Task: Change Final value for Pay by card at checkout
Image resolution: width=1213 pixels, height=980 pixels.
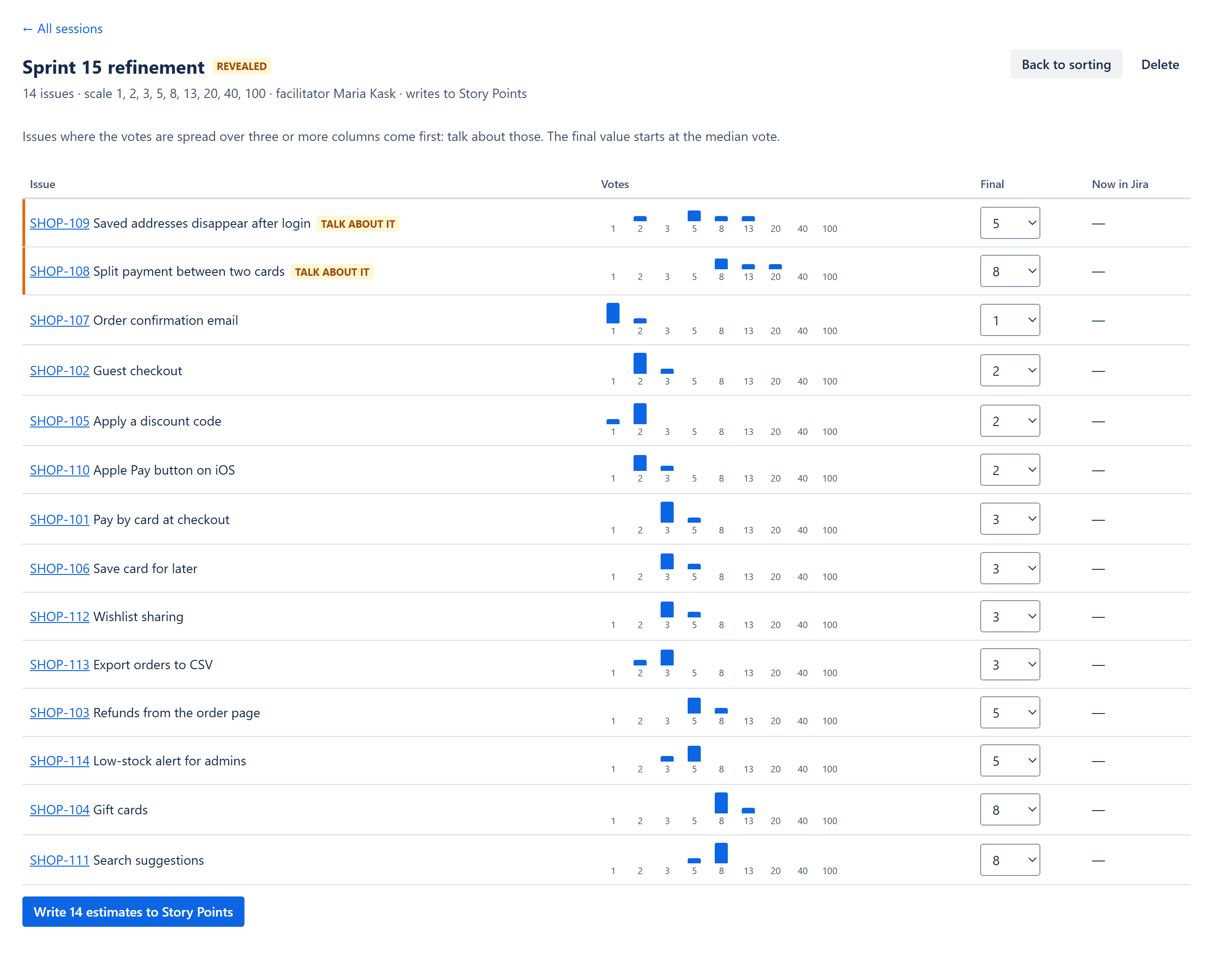Action: click(x=1010, y=519)
